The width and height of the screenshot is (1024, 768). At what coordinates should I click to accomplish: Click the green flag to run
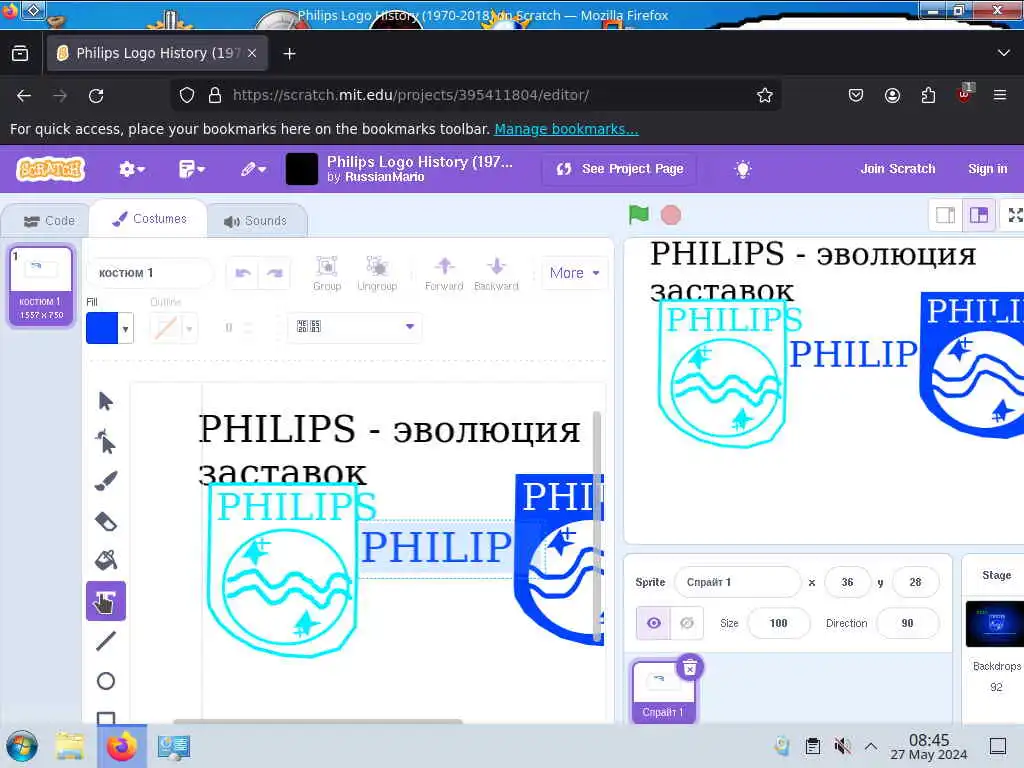pyautogui.click(x=639, y=215)
